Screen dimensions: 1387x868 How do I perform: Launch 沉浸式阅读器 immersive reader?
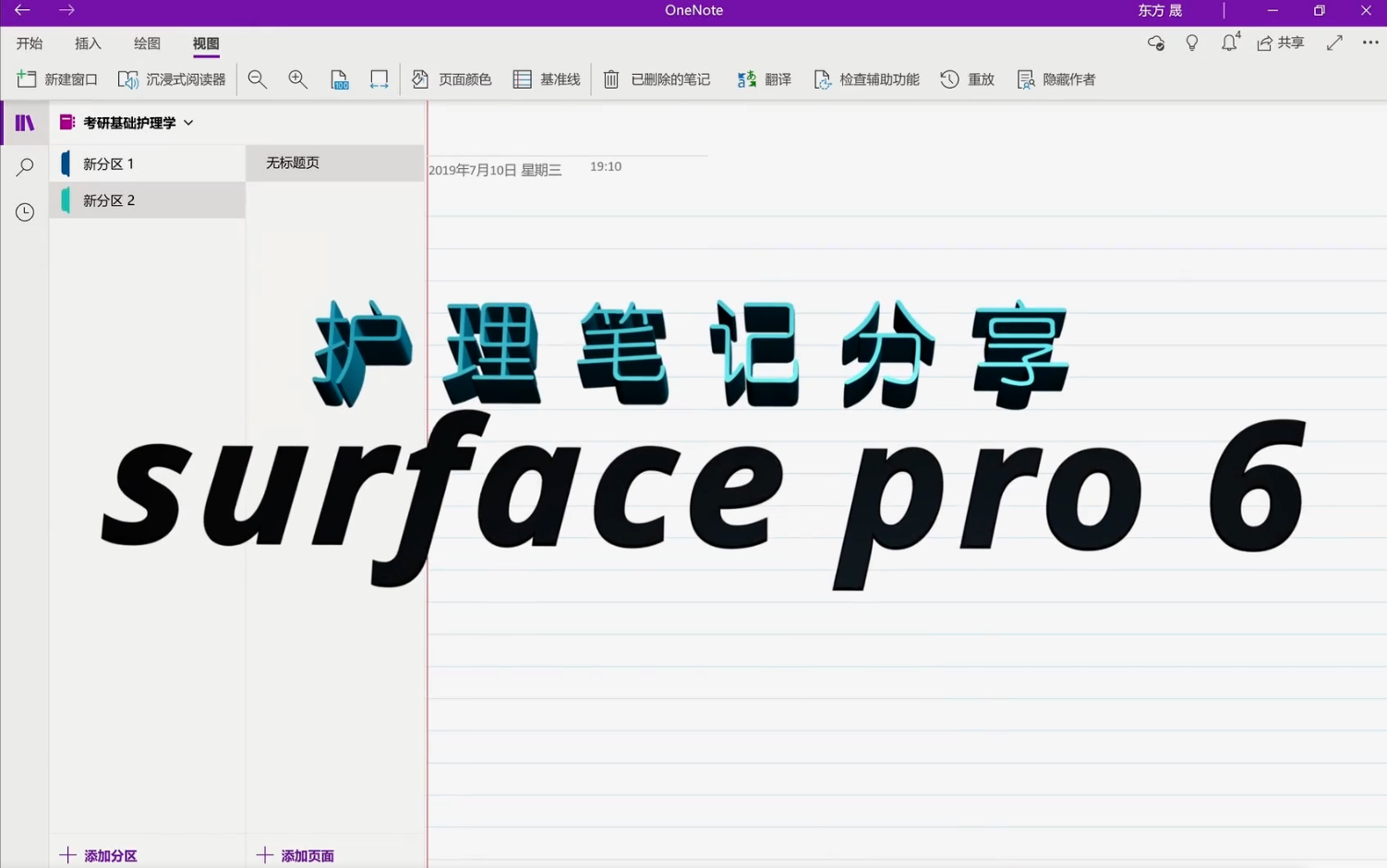pyautogui.click(x=172, y=79)
